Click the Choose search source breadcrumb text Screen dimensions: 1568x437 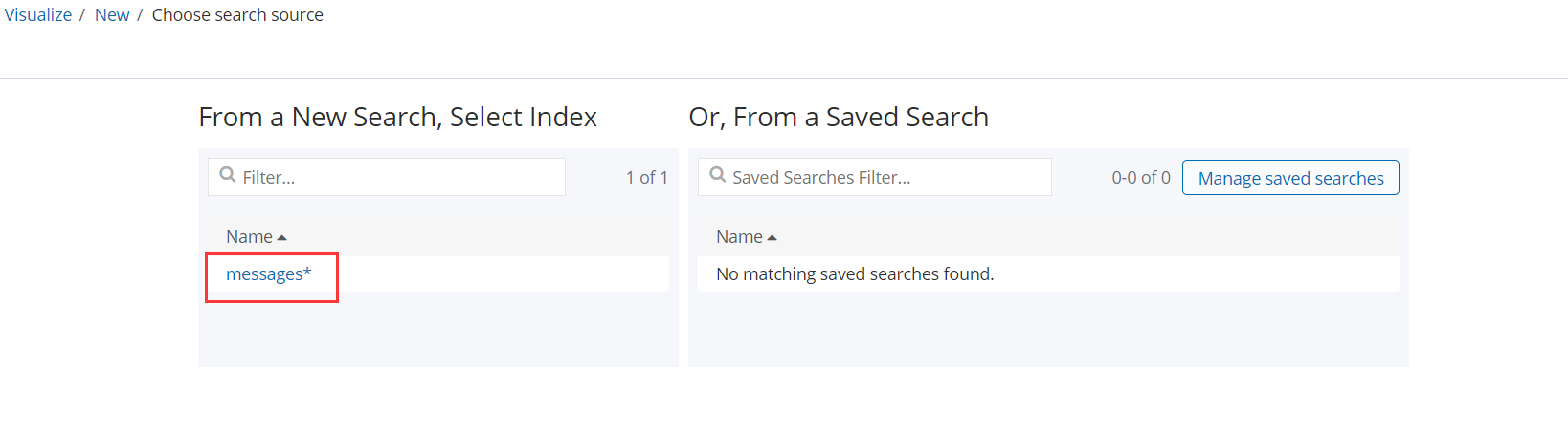237,15
